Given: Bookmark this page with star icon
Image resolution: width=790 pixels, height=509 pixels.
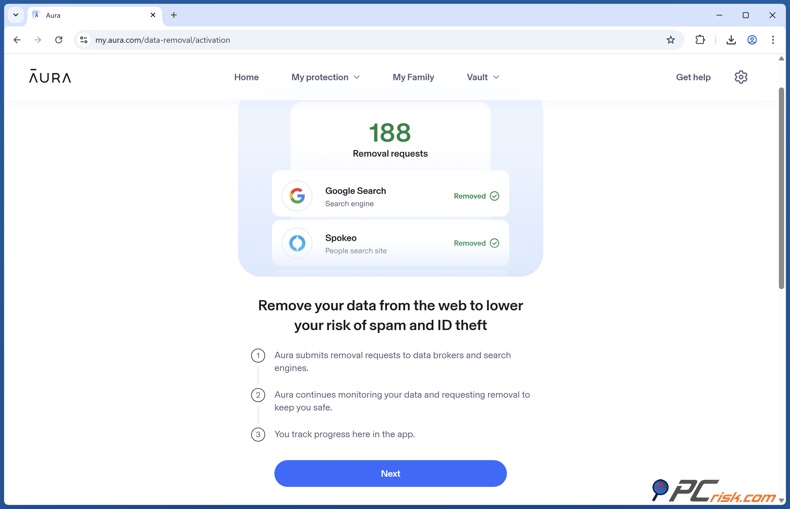Looking at the screenshot, I should coord(671,40).
